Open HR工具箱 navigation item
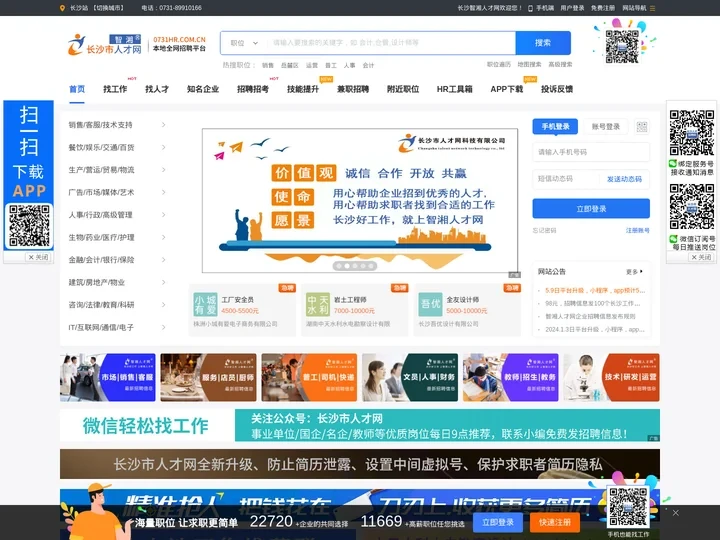This screenshot has height=540, width=720. 455,89
